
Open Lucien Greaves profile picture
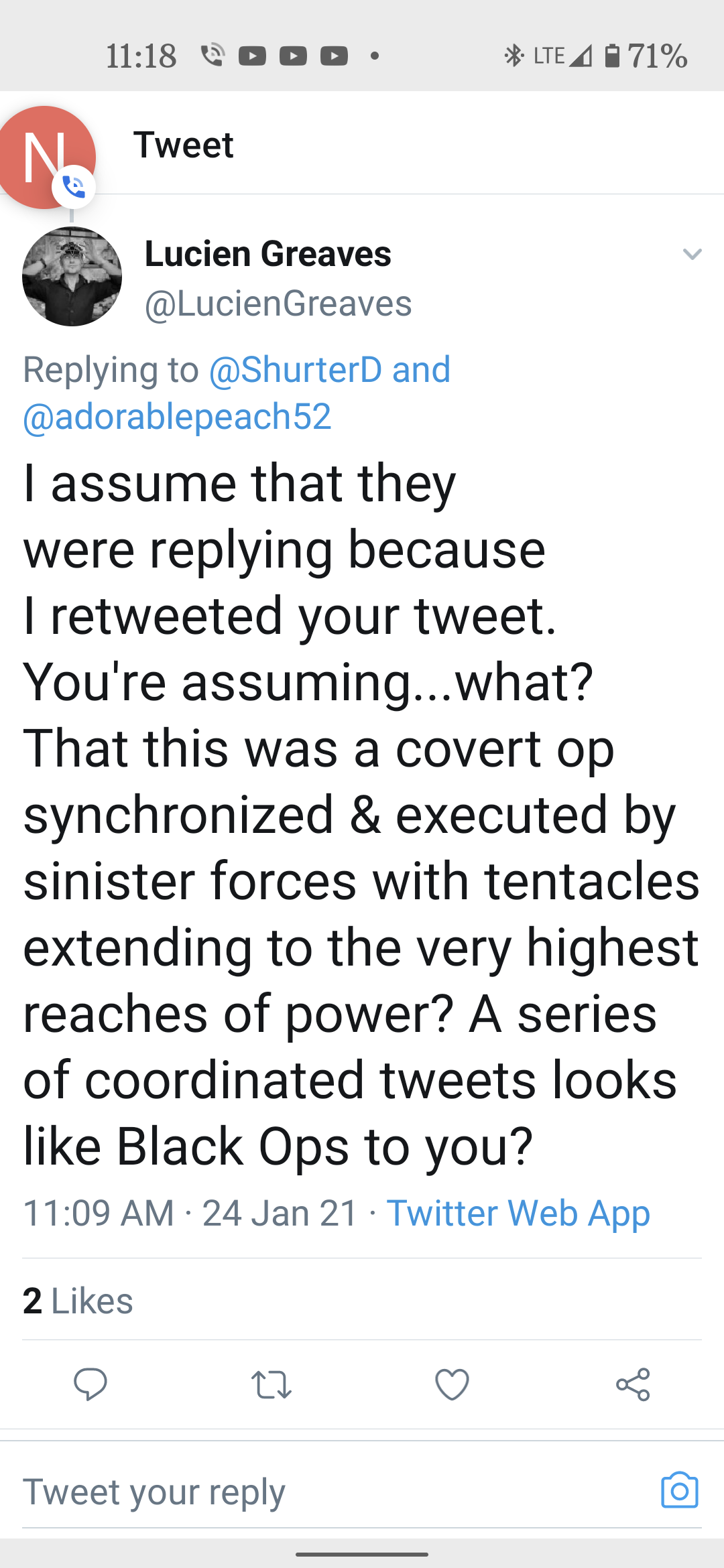click(x=72, y=277)
